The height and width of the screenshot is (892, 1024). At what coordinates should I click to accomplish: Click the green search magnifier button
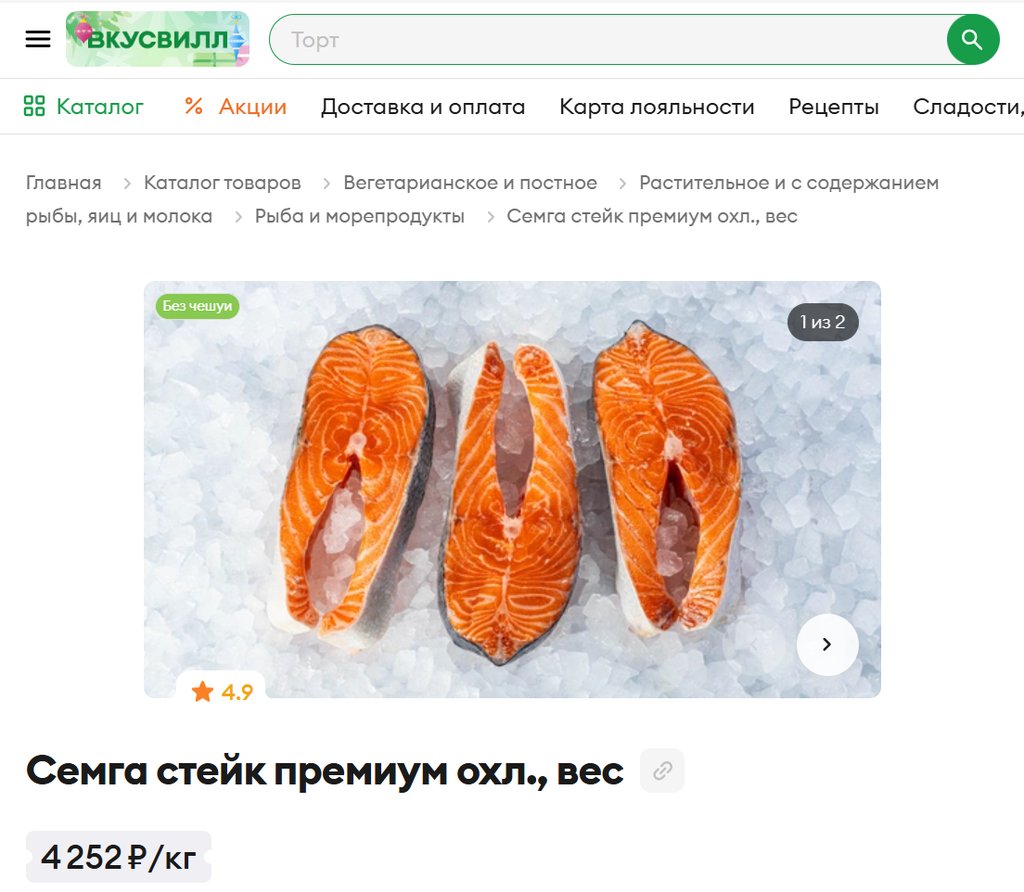972,40
